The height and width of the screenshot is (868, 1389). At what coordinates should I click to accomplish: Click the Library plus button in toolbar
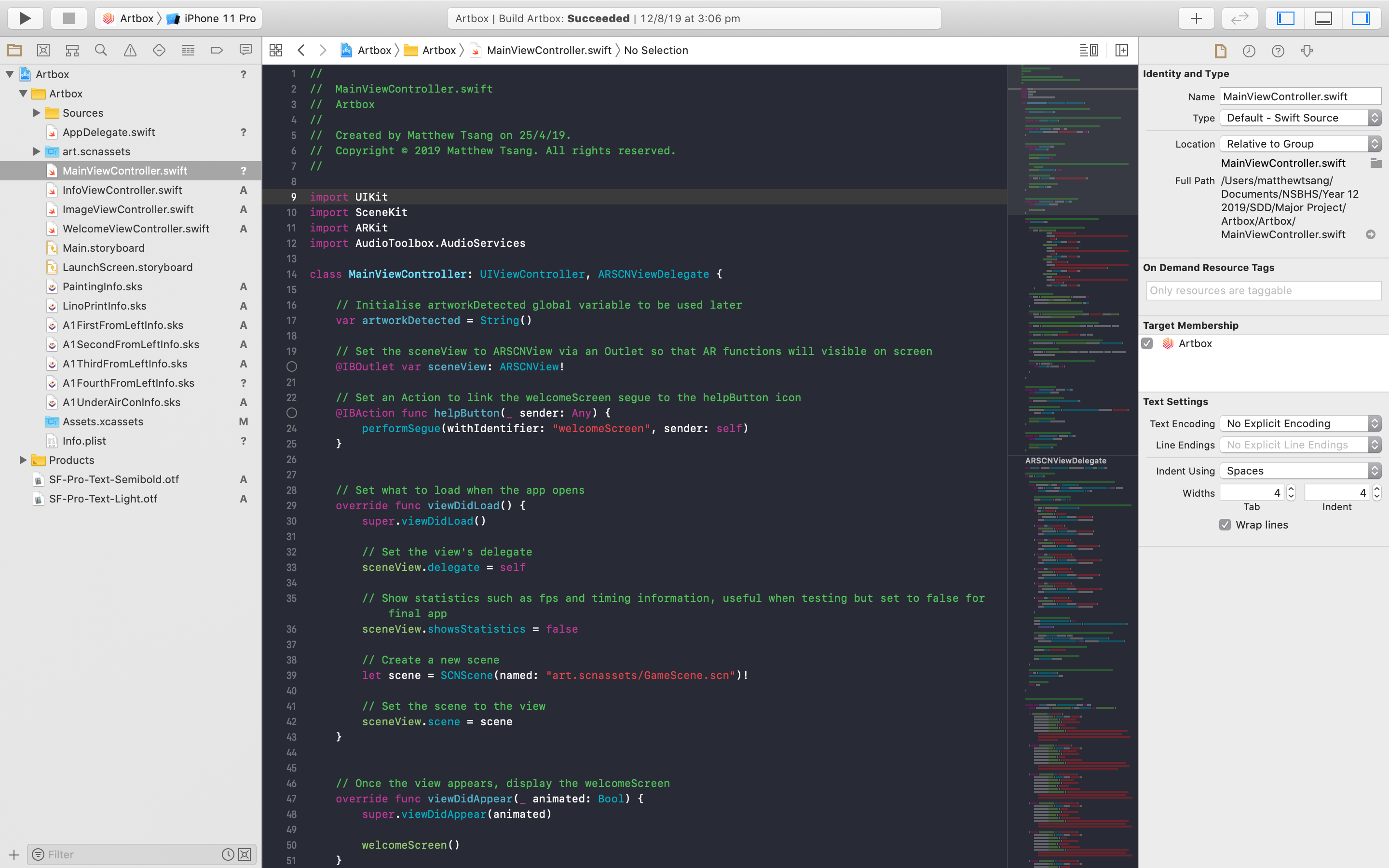[1196, 18]
